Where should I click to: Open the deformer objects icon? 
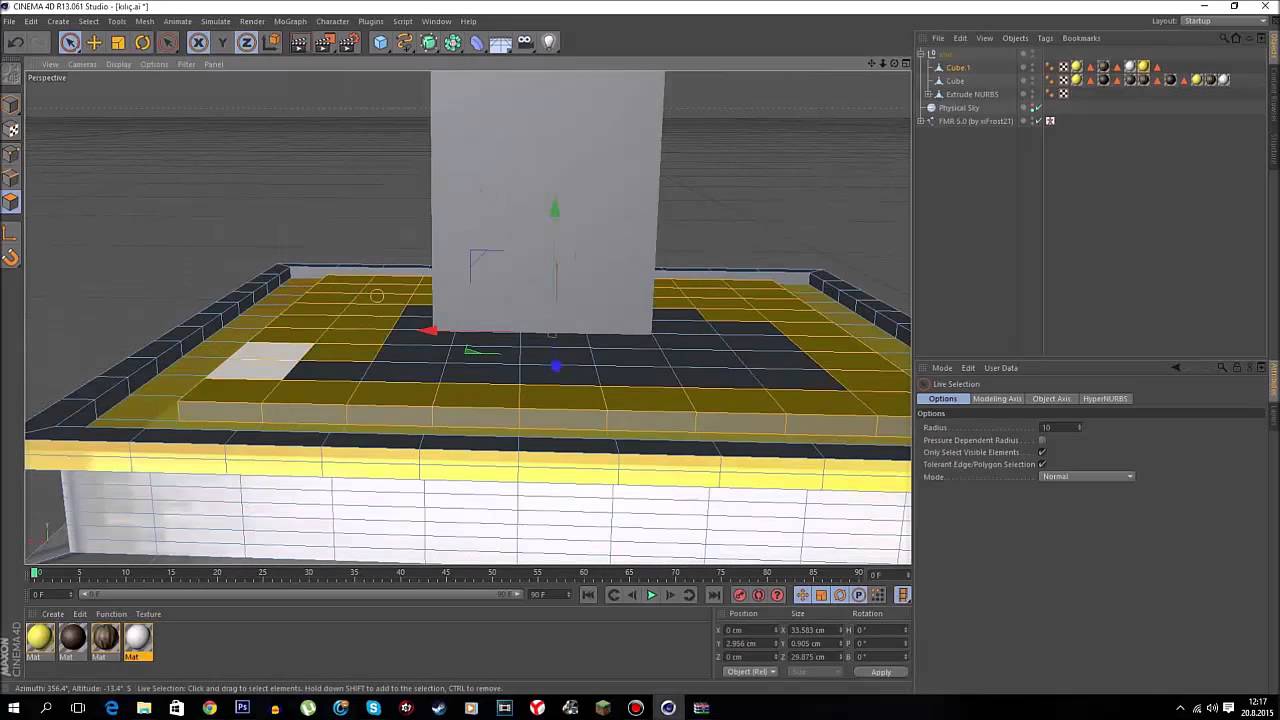(477, 42)
